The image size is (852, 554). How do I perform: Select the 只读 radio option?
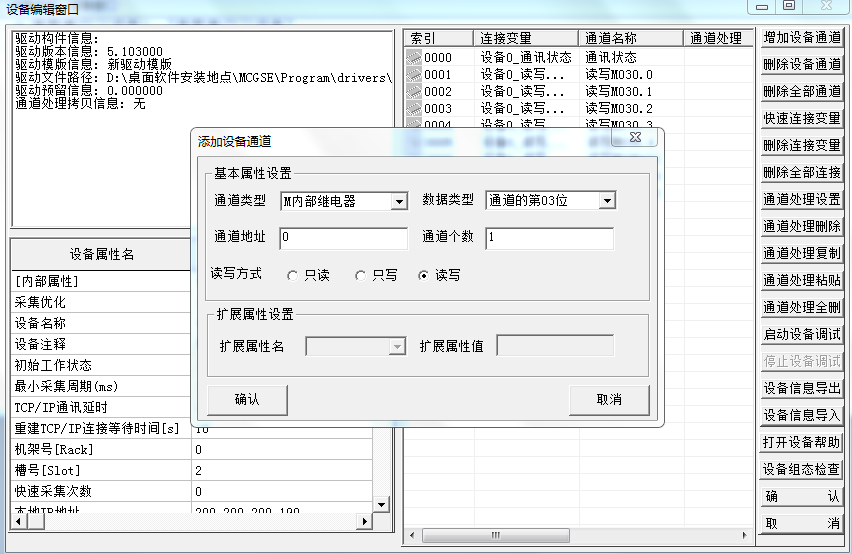293,276
